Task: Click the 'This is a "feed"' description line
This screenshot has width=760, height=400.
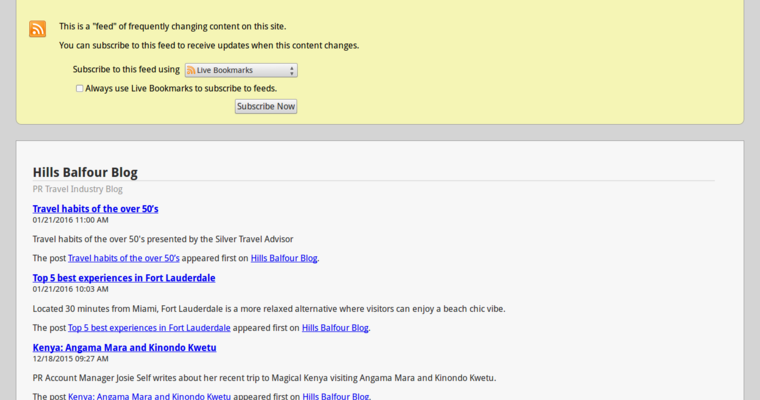Action: click(x=173, y=26)
